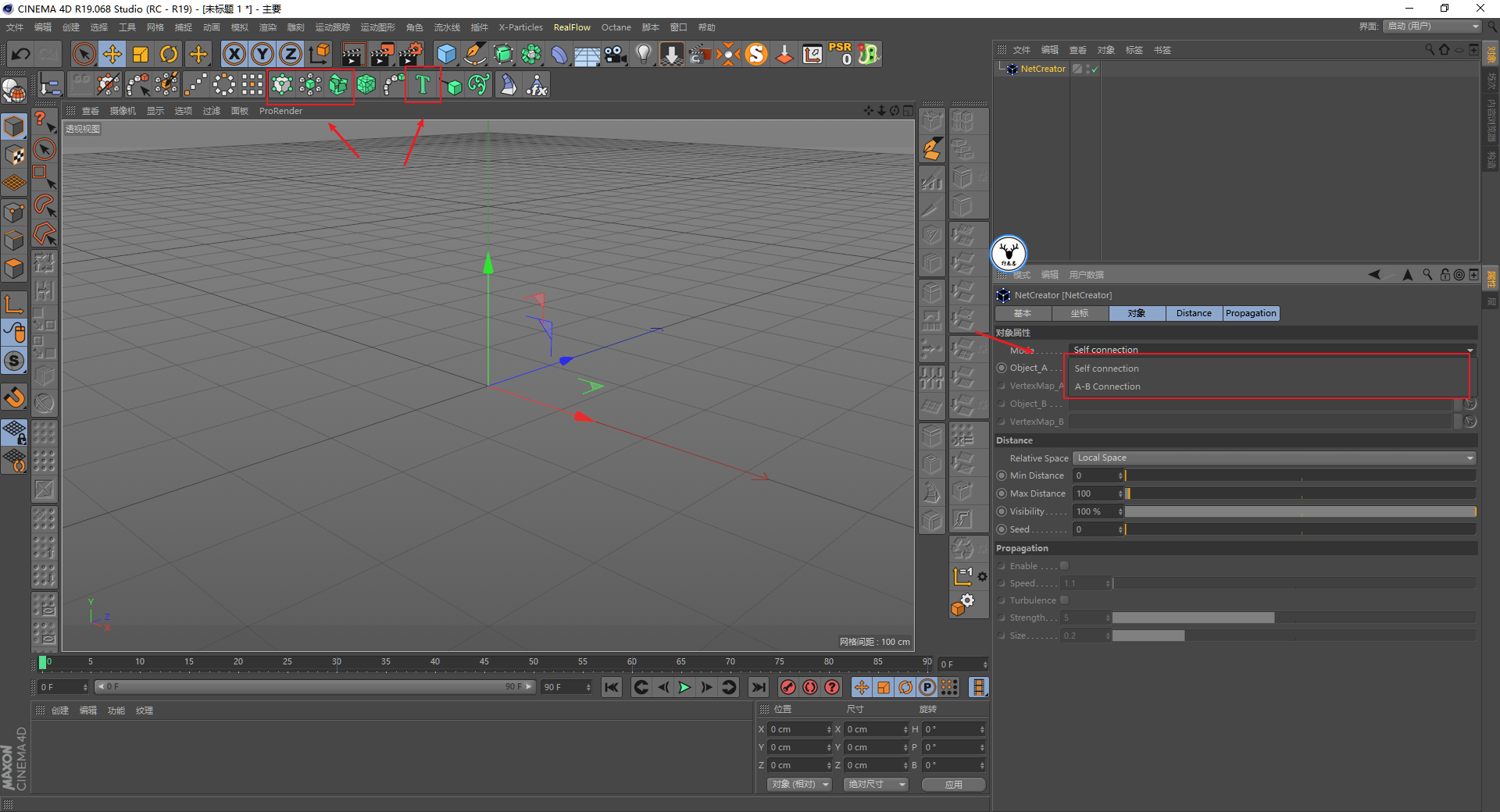This screenshot has width=1500, height=812.
Task: Click the lock icon in Attribute Manager
Action: (1445, 274)
